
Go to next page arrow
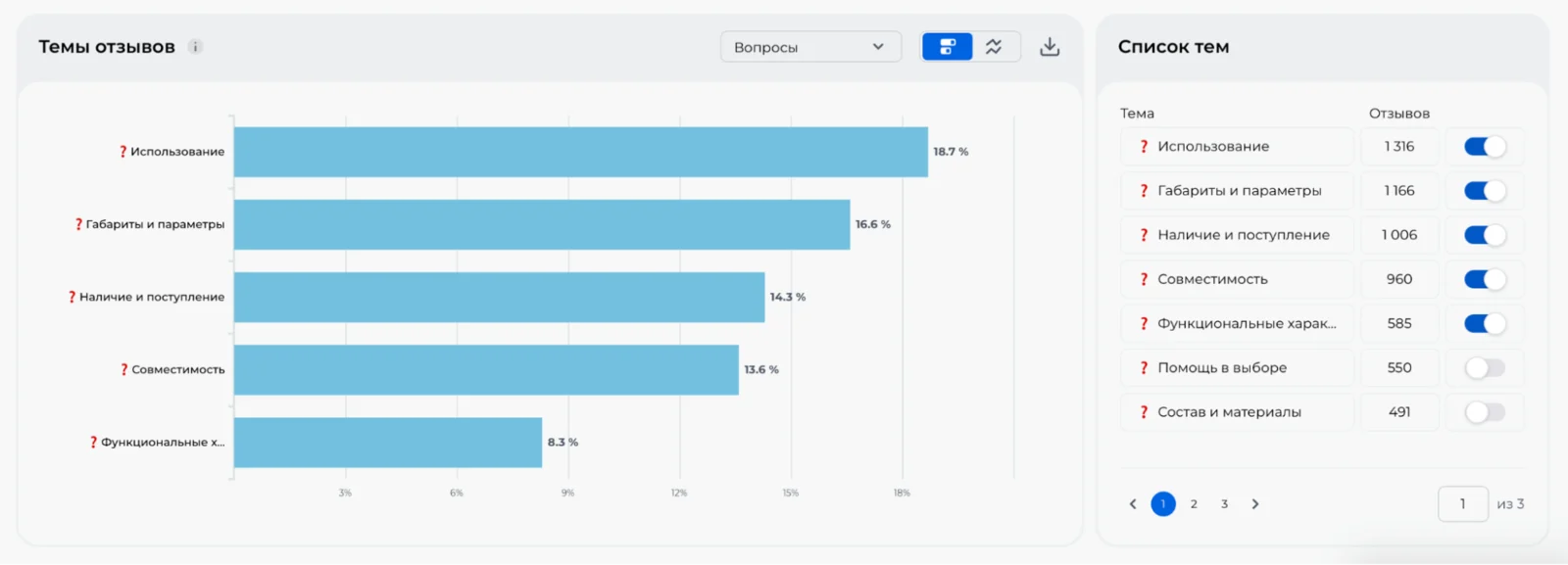coord(1255,504)
